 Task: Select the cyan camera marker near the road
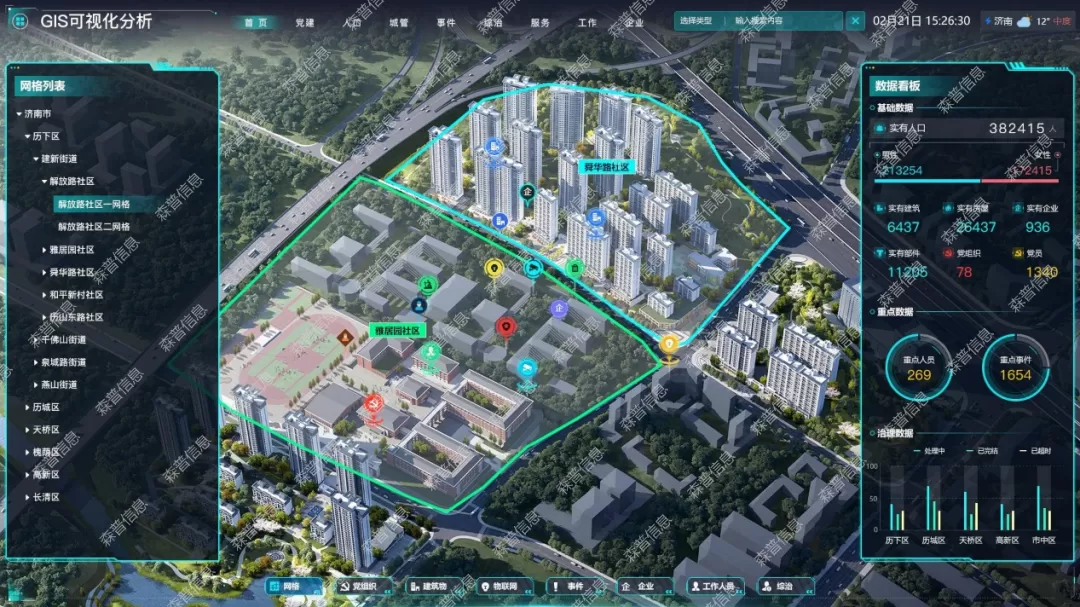pos(533,268)
